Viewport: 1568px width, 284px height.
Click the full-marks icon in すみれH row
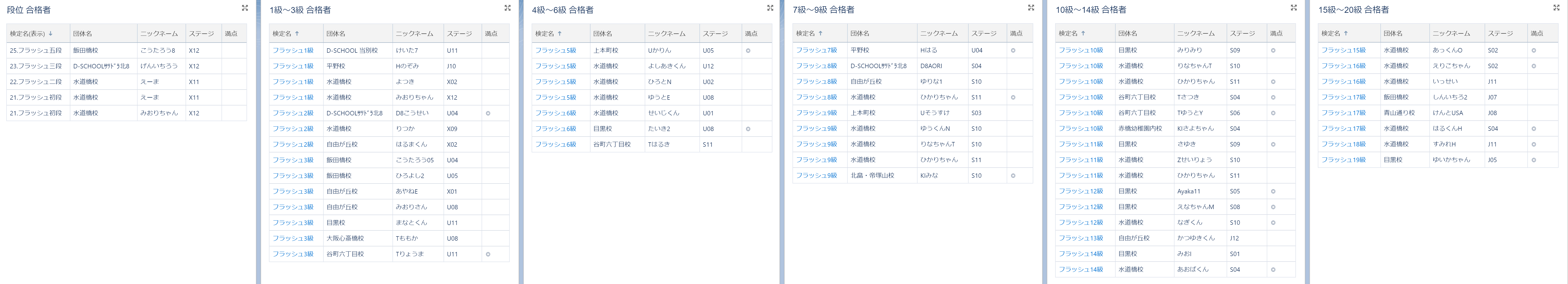click(1533, 144)
